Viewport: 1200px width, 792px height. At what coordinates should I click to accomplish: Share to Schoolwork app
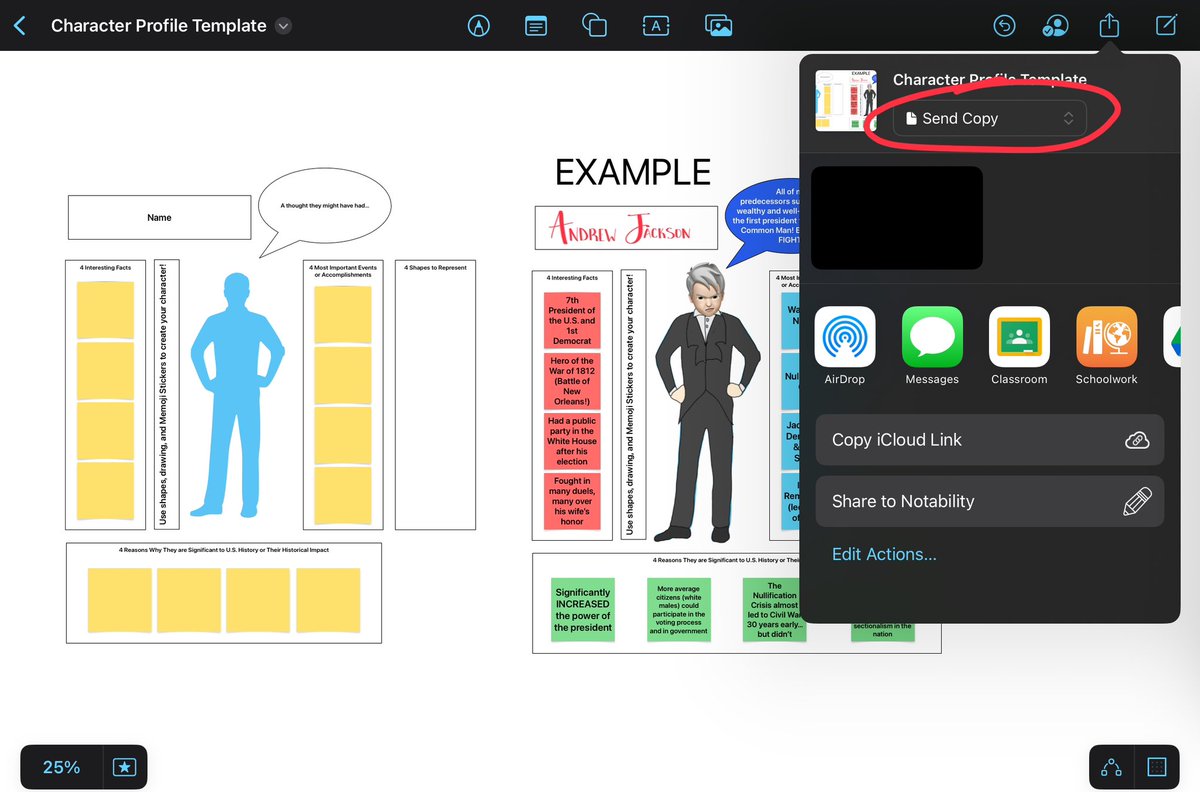[1106, 345]
